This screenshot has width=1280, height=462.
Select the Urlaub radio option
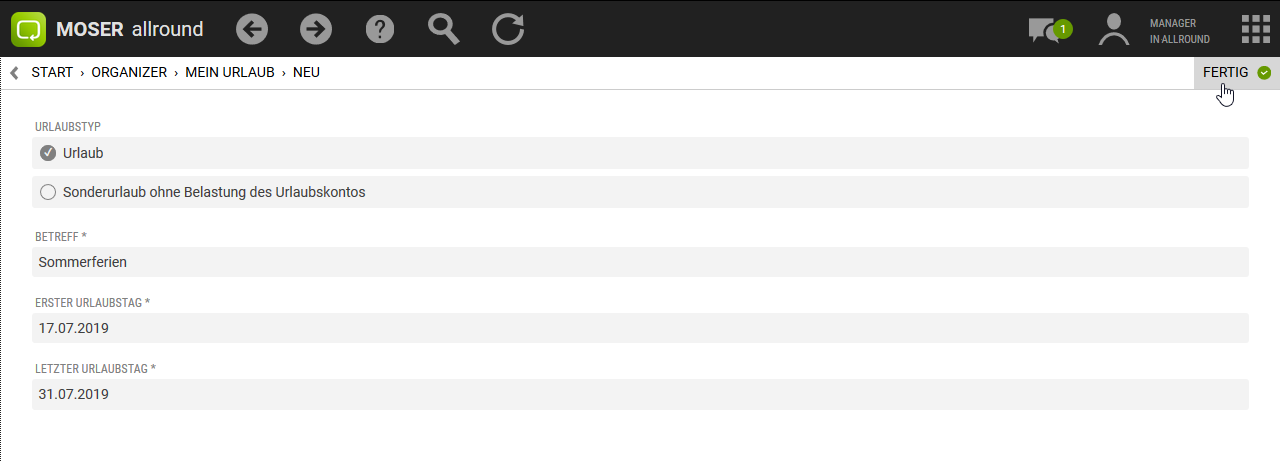48,153
